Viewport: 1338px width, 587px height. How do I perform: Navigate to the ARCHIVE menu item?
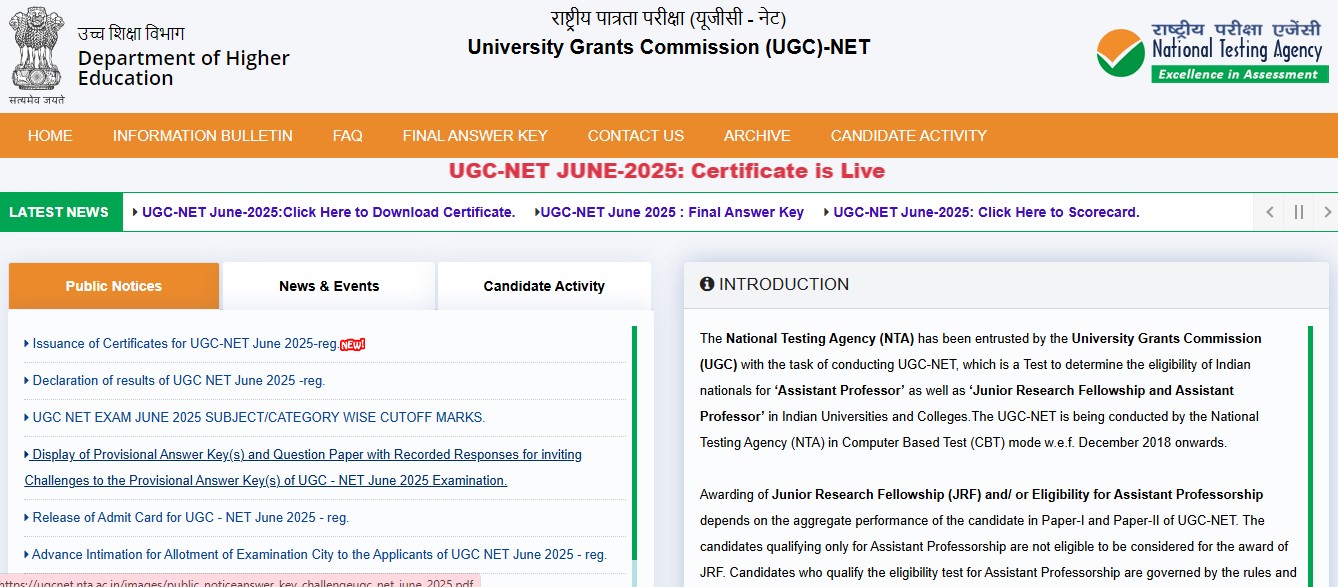coord(757,135)
